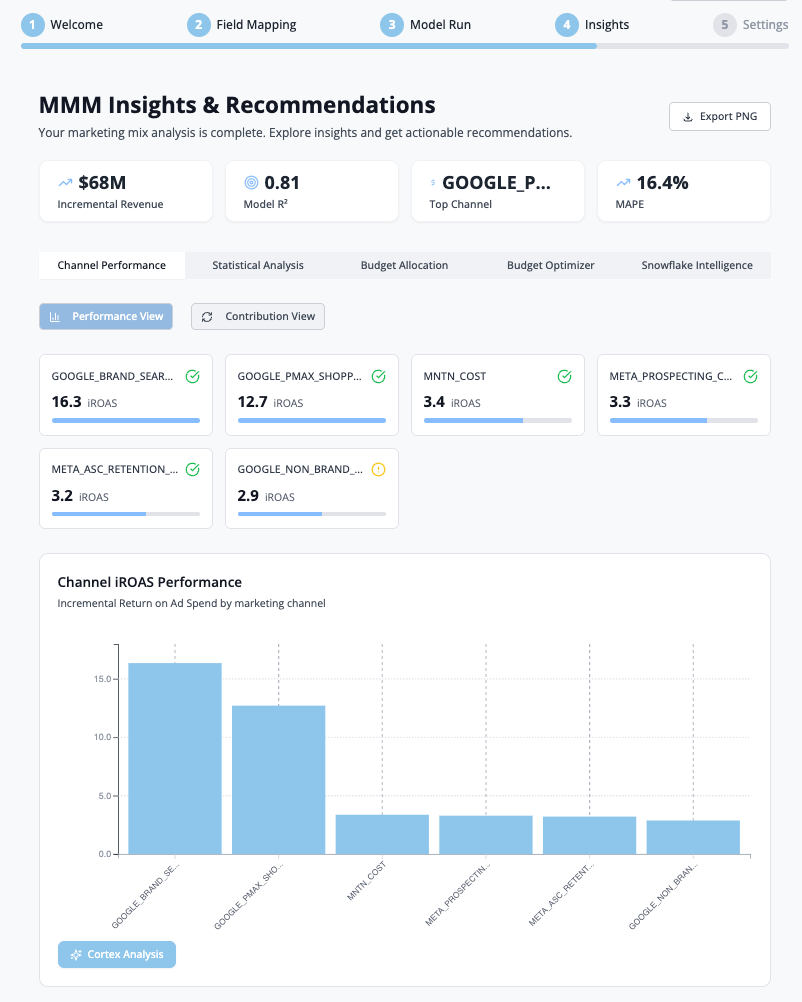This screenshot has height=1002, width=802.
Task: Click the GOOGLE_PMAX_SHOPPING iROAS progress bar
Action: 311,421
